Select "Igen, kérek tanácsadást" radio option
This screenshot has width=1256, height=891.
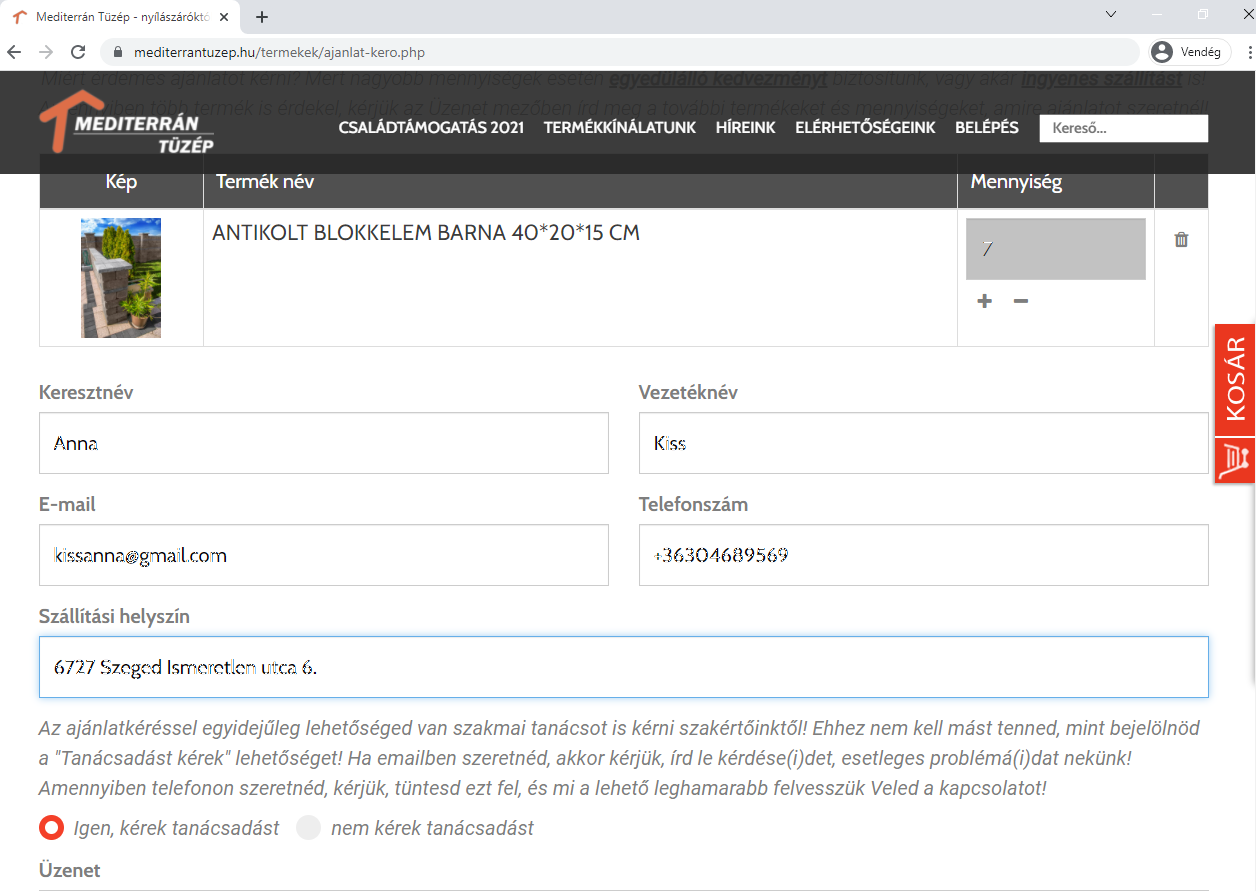[52, 828]
